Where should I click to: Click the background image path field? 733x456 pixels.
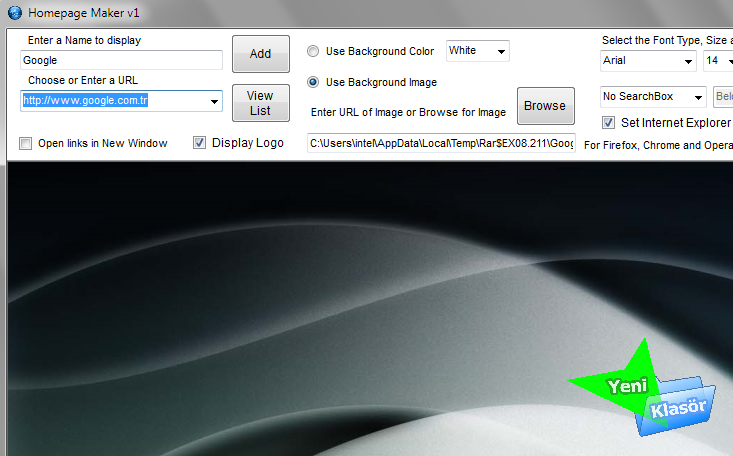(441, 143)
